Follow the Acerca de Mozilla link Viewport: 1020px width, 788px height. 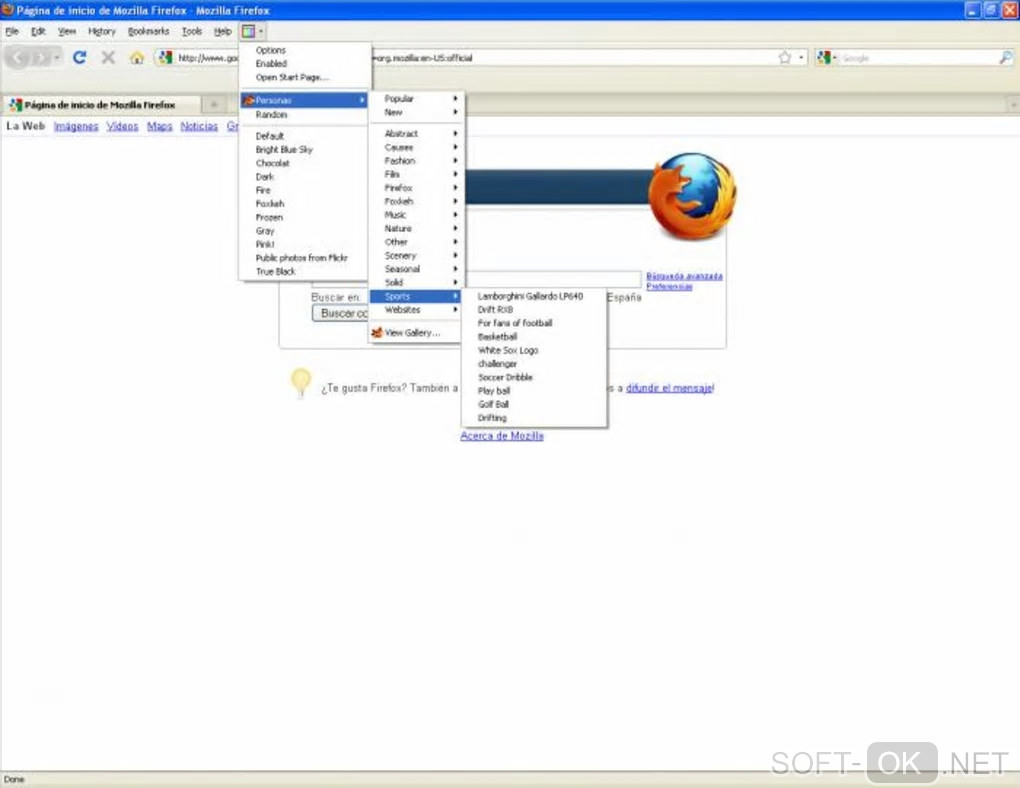click(x=502, y=436)
